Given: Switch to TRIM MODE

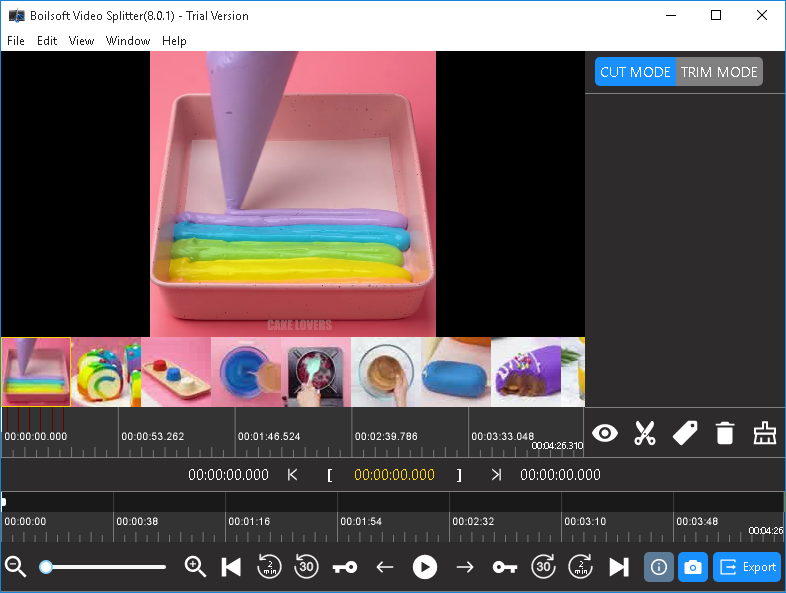Looking at the screenshot, I should tap(719, 72).
